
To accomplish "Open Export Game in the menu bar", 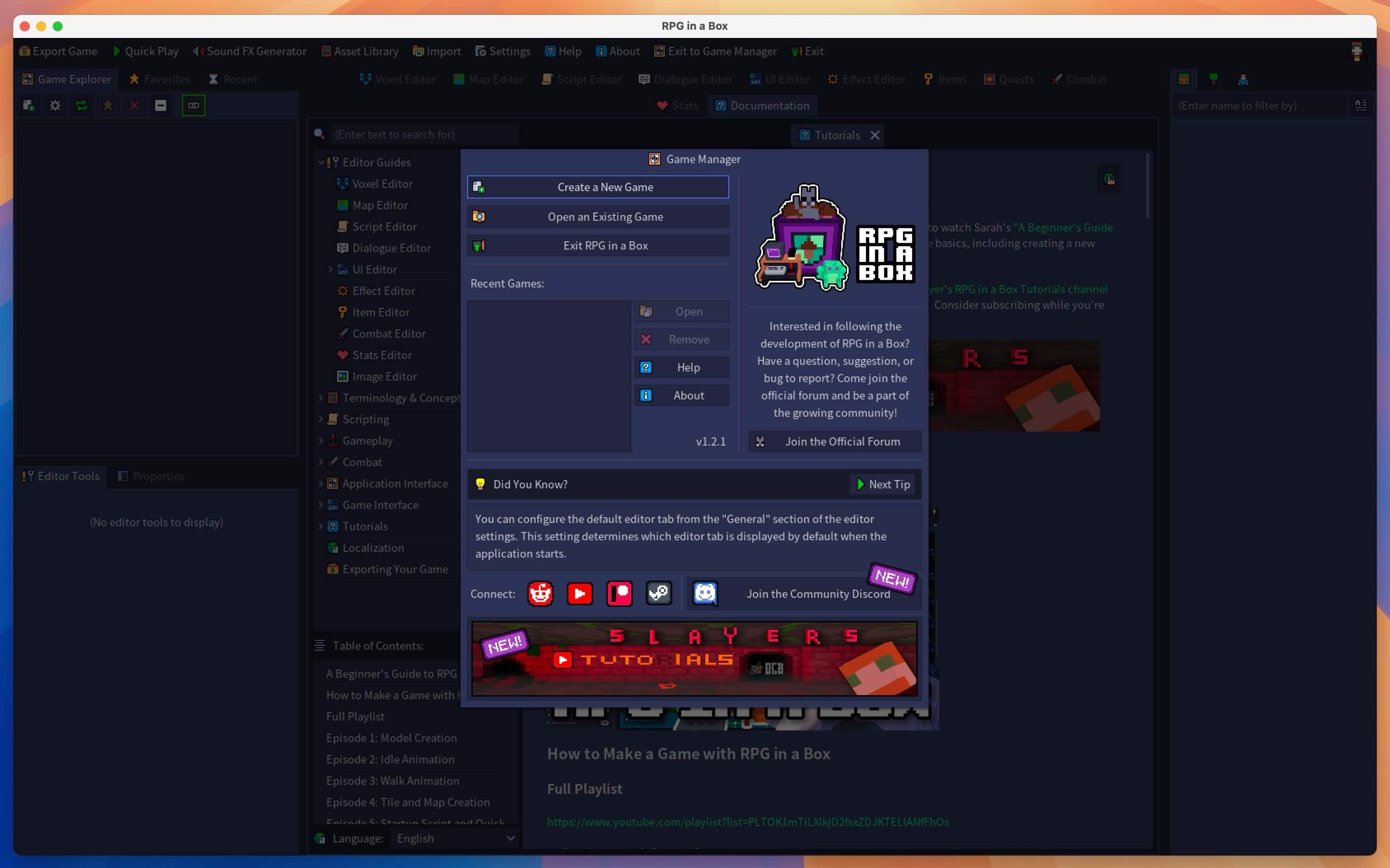I will 58,51.
